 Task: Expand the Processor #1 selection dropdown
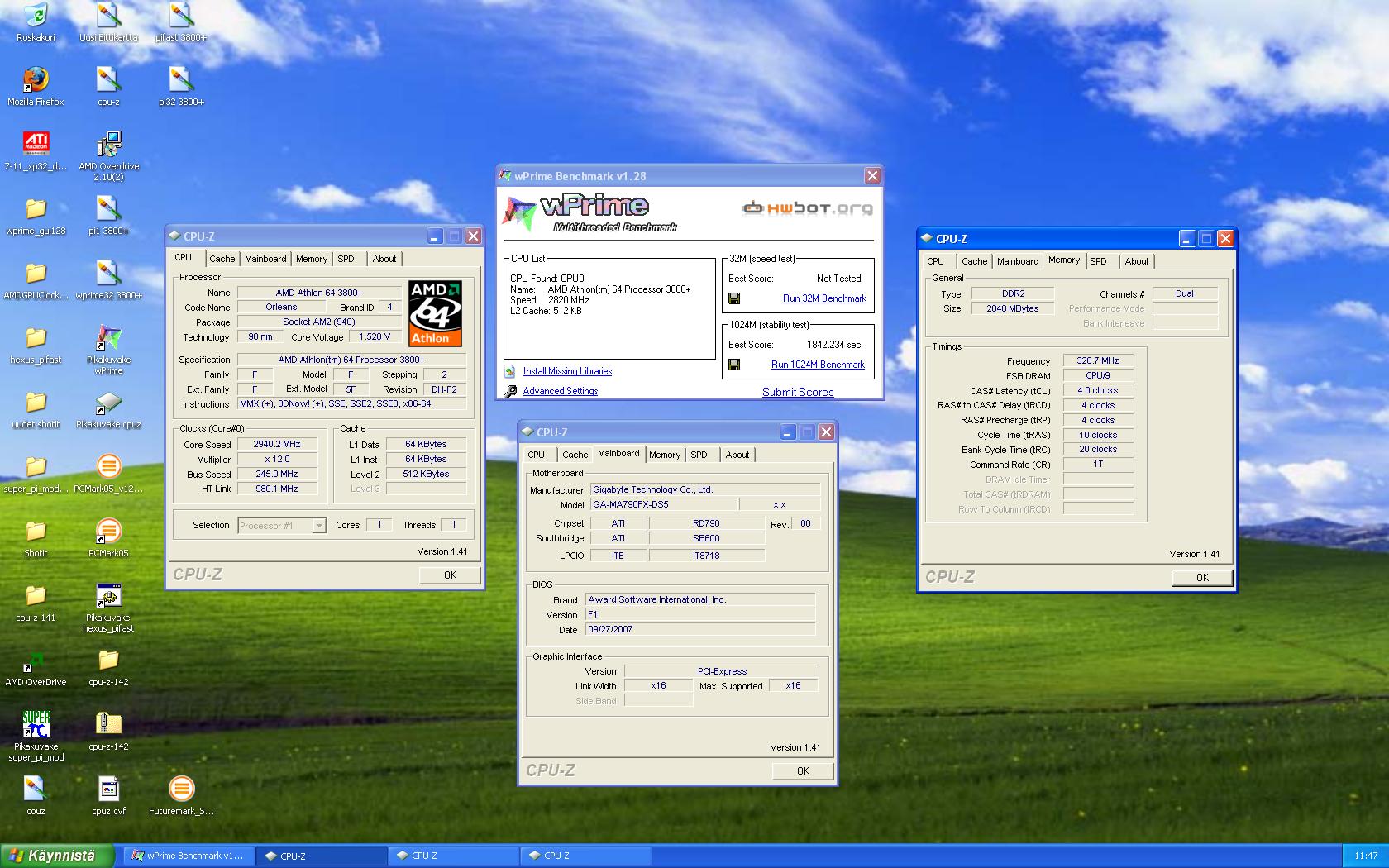click(319, 526)
